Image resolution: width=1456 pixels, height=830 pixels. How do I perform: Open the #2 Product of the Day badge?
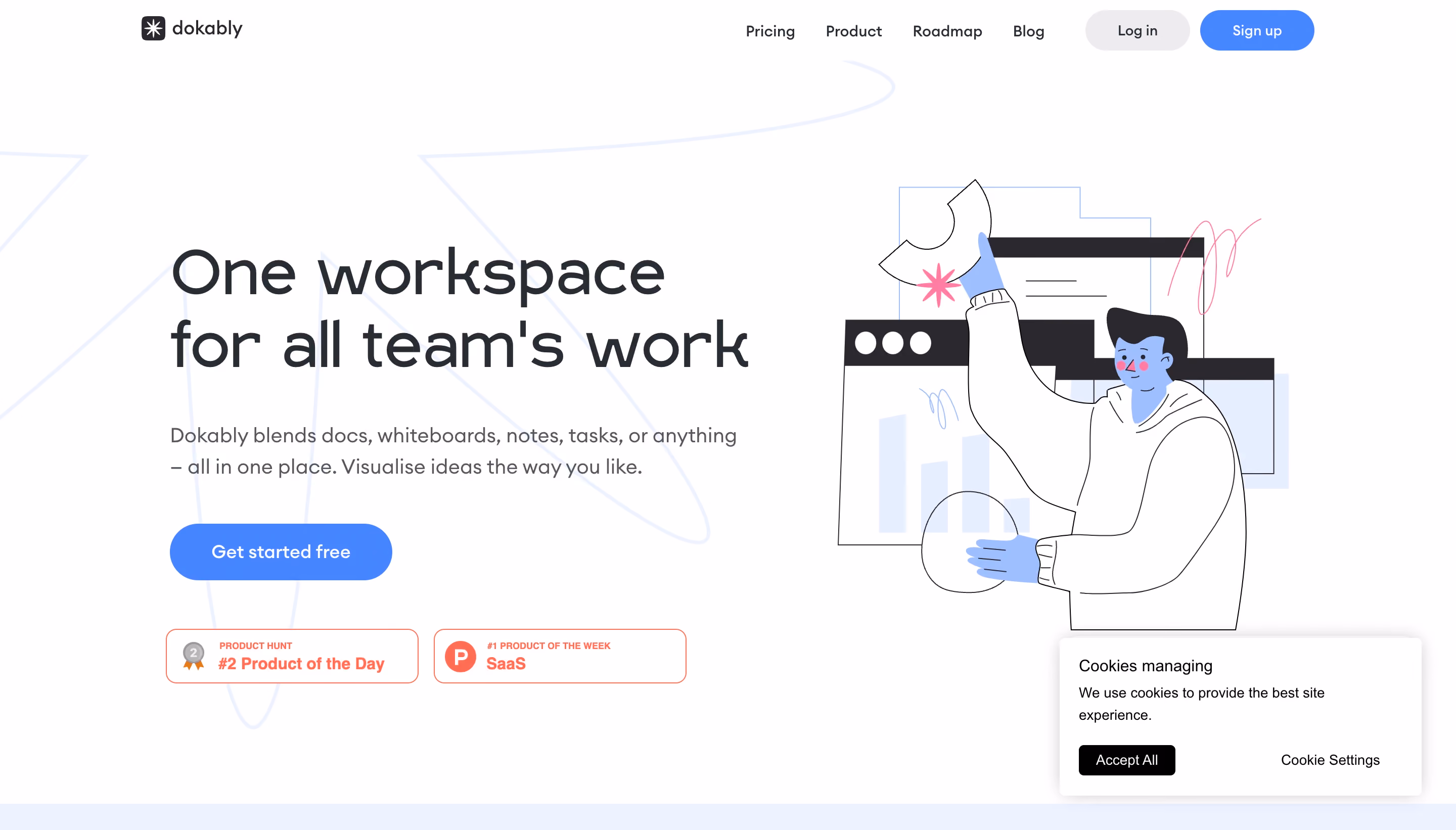[292, 656]
